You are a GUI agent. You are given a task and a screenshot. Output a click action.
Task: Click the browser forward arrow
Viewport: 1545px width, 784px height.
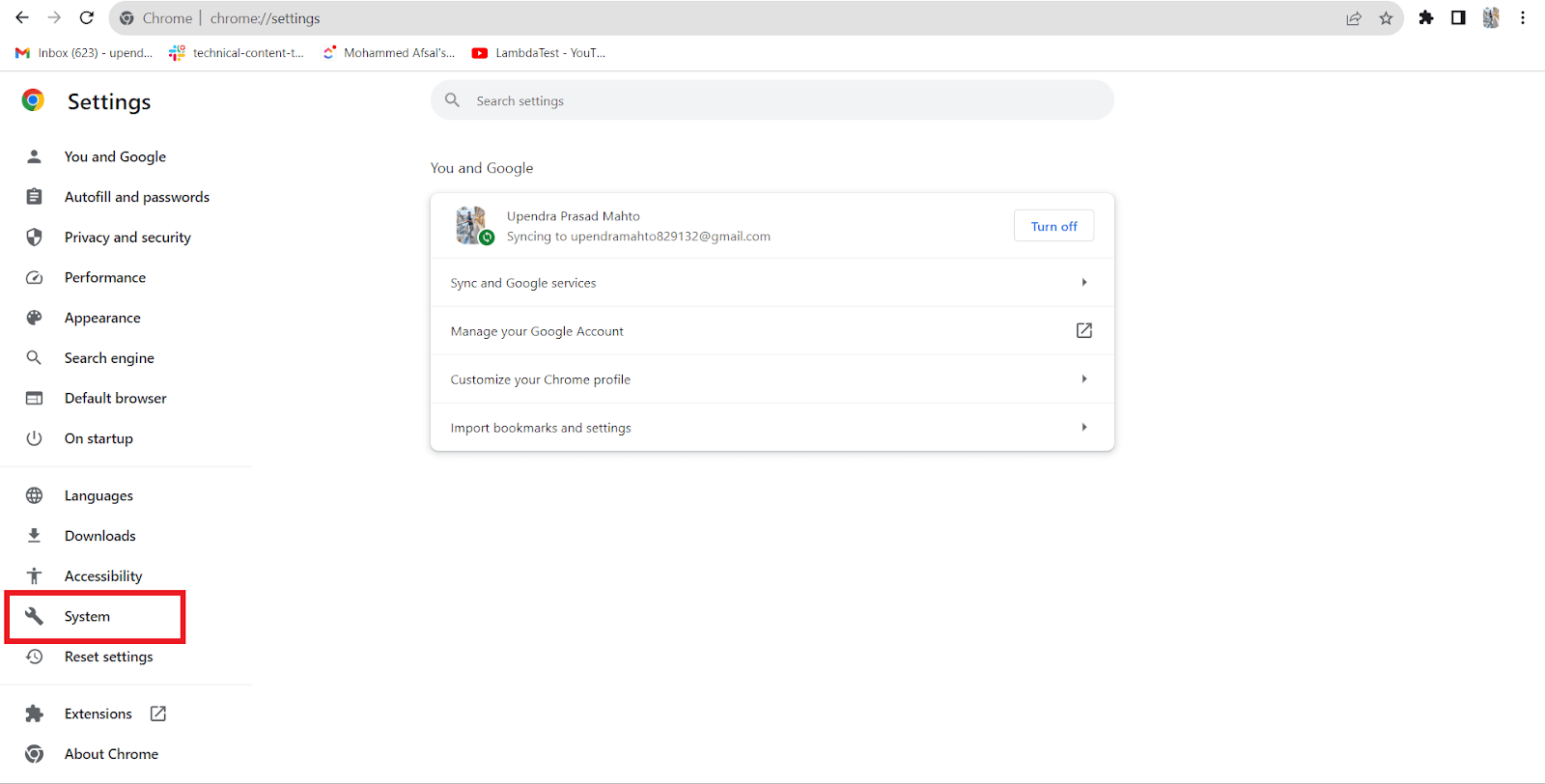point(54,17)
